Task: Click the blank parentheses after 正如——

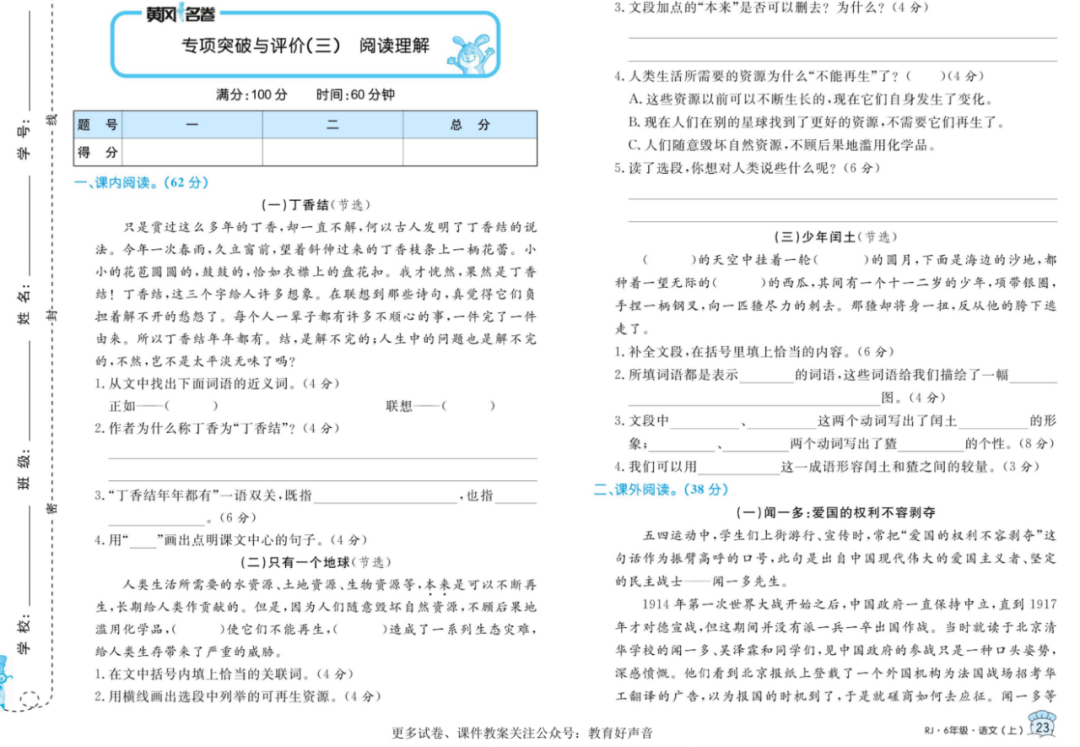Action: [x=191, y=406]
